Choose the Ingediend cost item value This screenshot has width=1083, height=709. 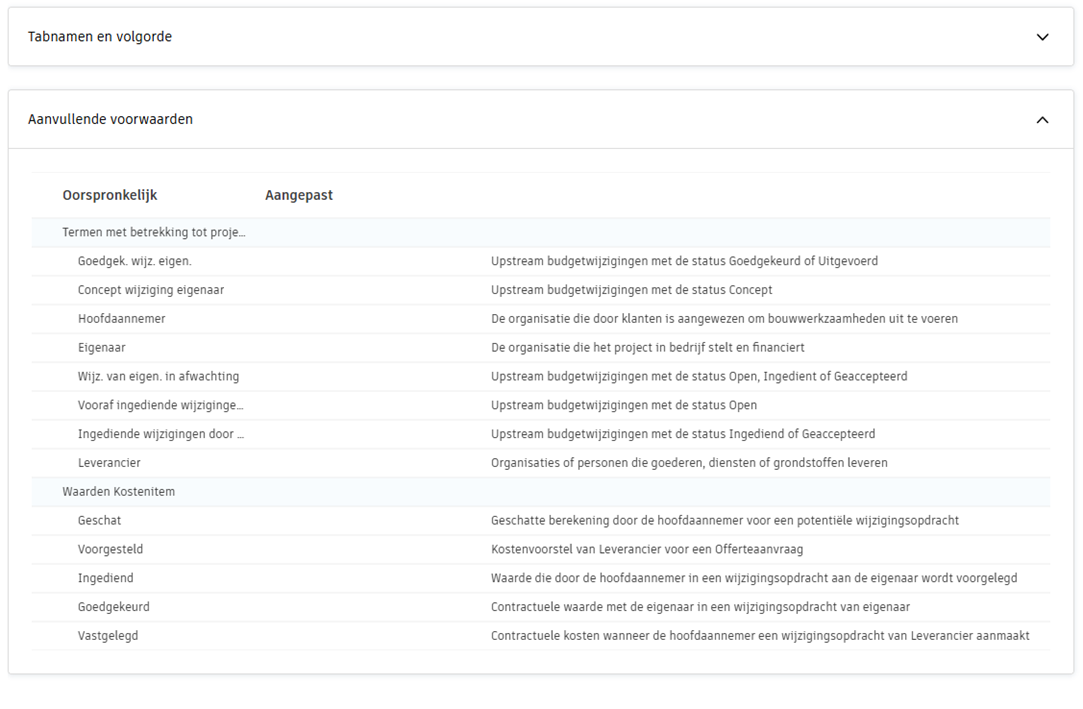(106, 578)
